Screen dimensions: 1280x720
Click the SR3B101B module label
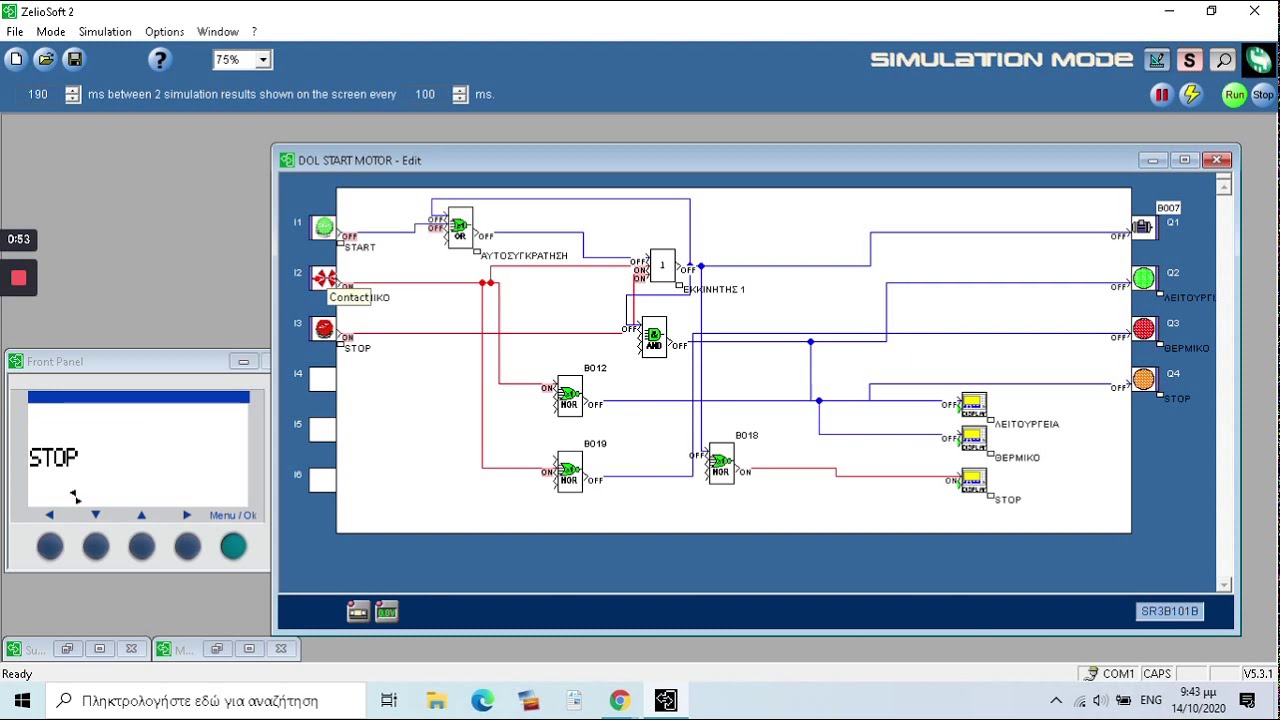point(1169,611)
